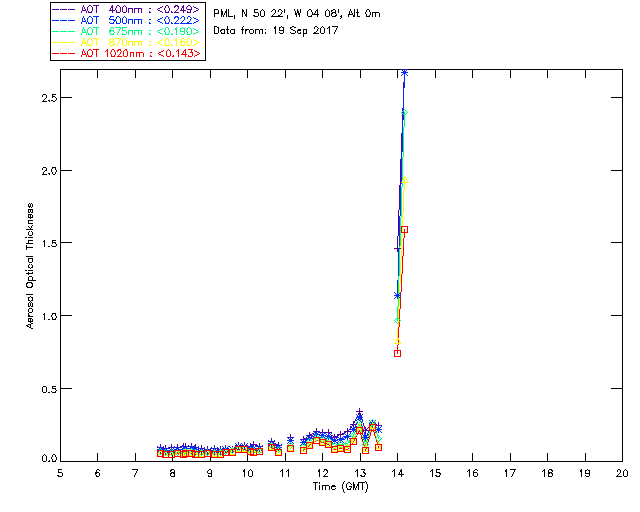Click the blue asterisk data point near 1.15
Image resolution: width=640 pixels, height=512 pixels.
click(x=397, y=295)
